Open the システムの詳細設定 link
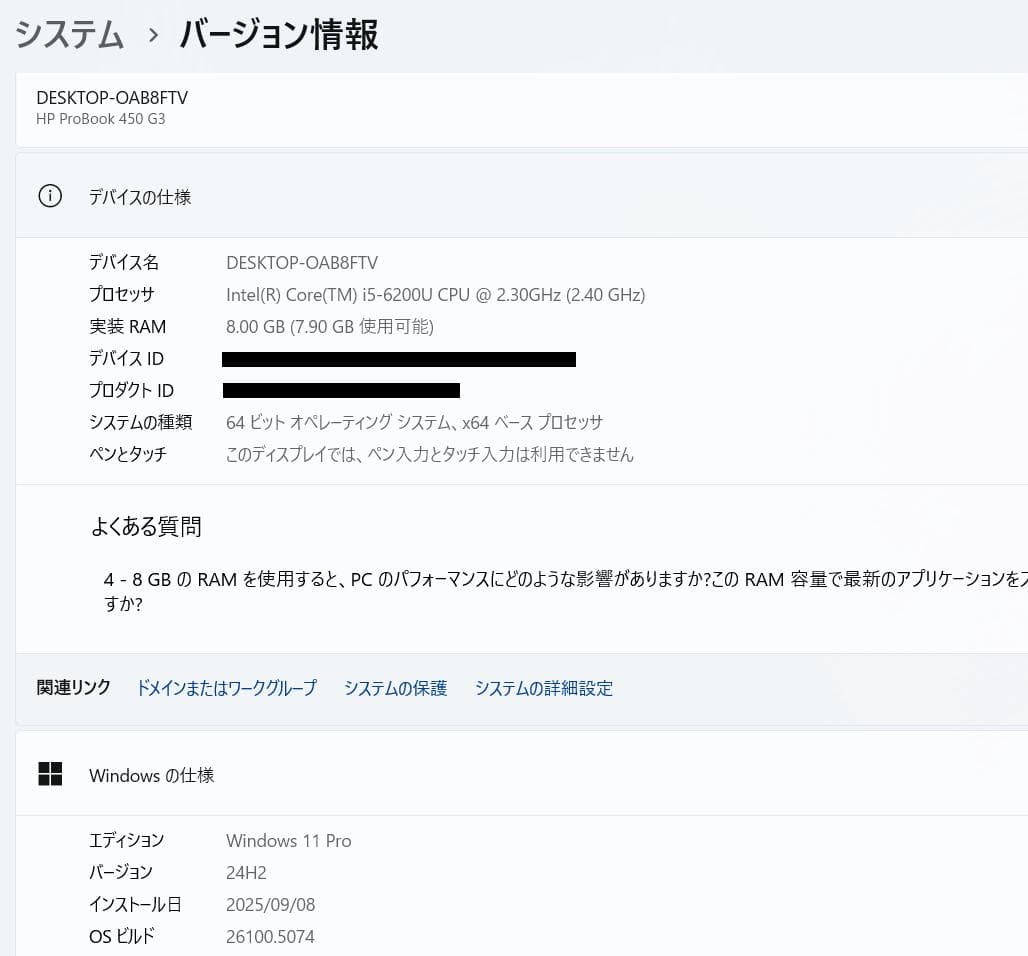The height and width of the screenshot is (956, 1028). point(544,688)
